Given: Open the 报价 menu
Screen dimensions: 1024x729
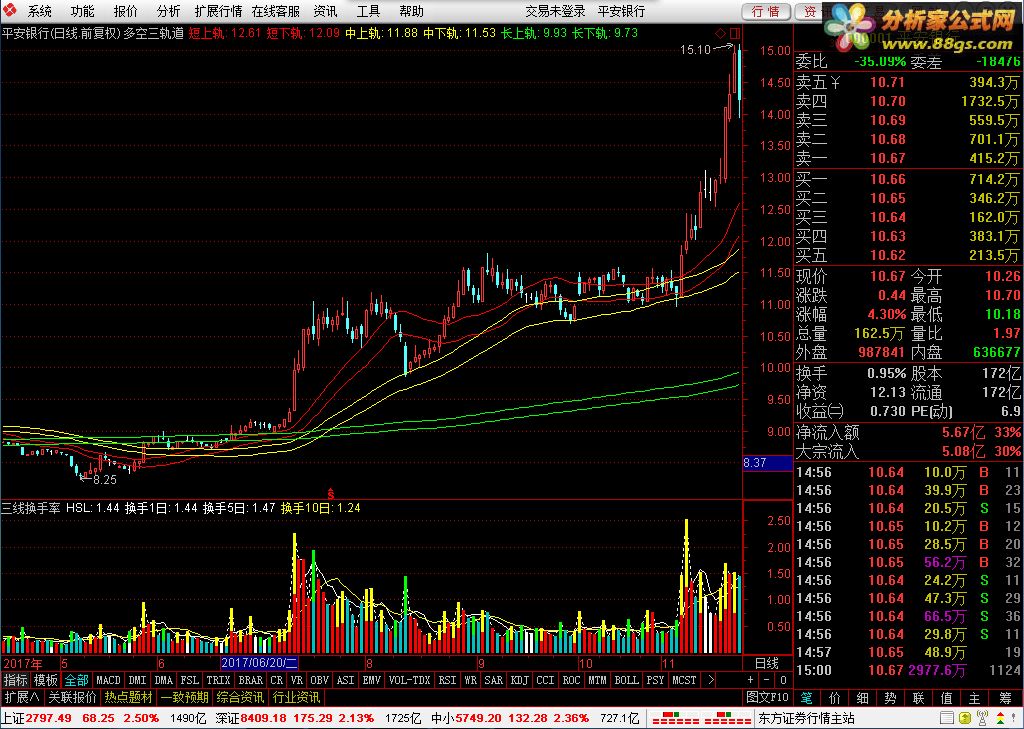Looking at the screenshot, I should tap(125, 11).
